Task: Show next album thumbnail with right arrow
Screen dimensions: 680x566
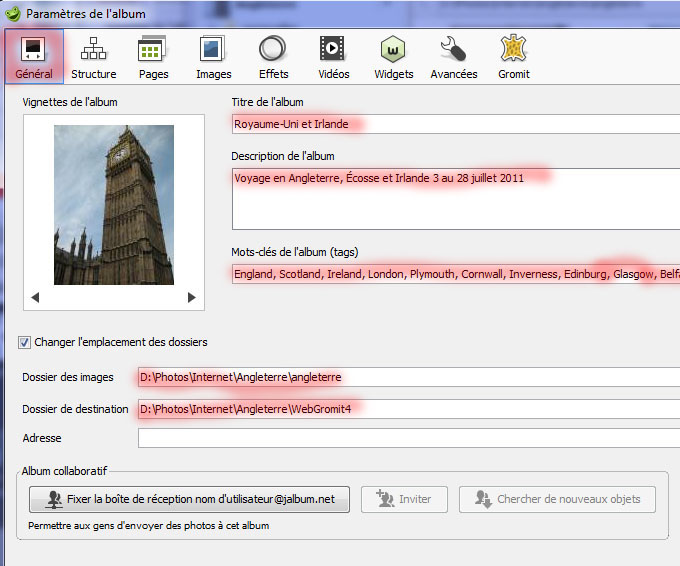Action: pyautogui.click(x=192, y=297)
